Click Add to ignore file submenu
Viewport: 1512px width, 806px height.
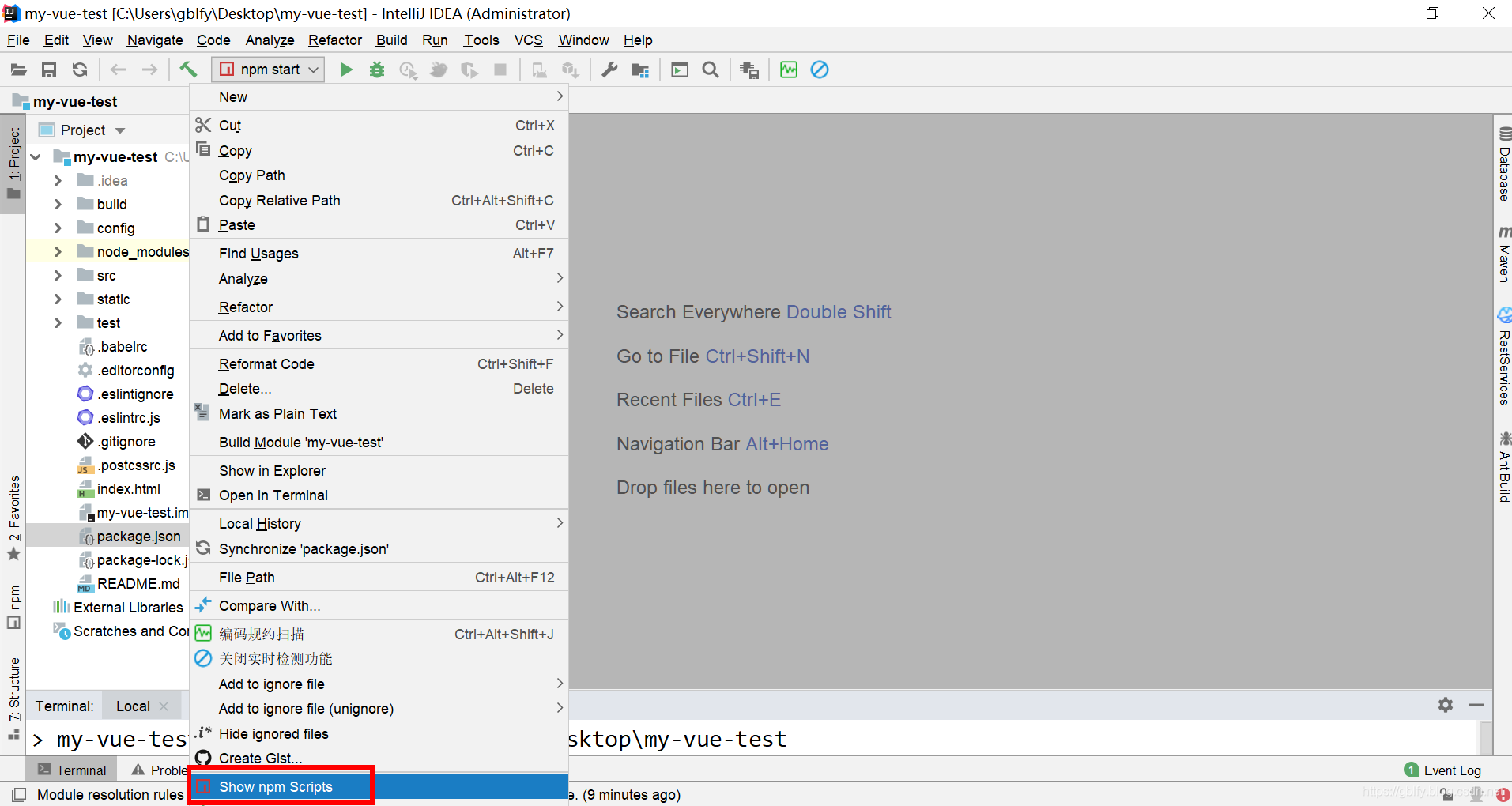click(x=379, y=684)
